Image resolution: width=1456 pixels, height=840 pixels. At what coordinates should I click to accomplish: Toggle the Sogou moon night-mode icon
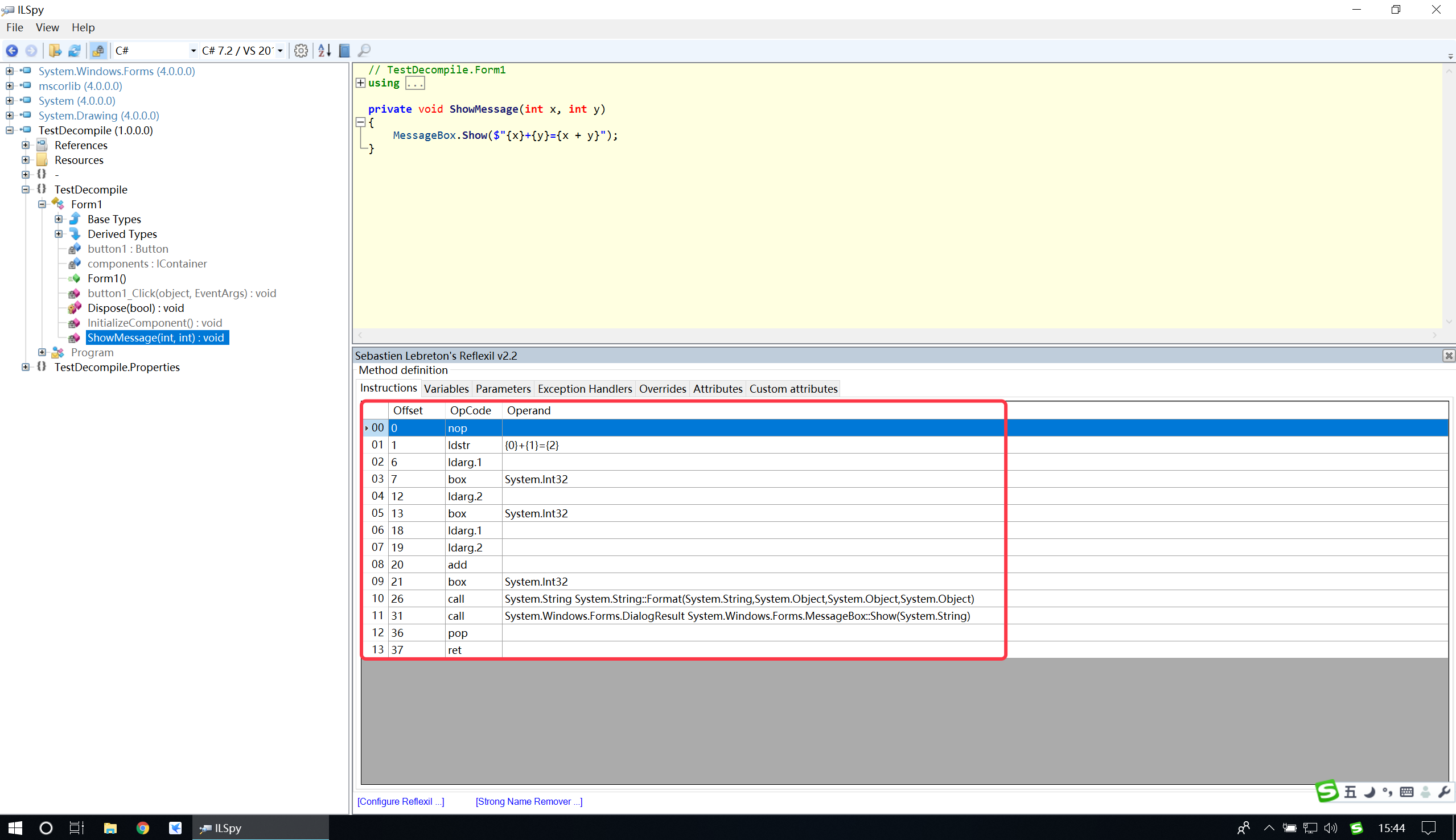1369,792
